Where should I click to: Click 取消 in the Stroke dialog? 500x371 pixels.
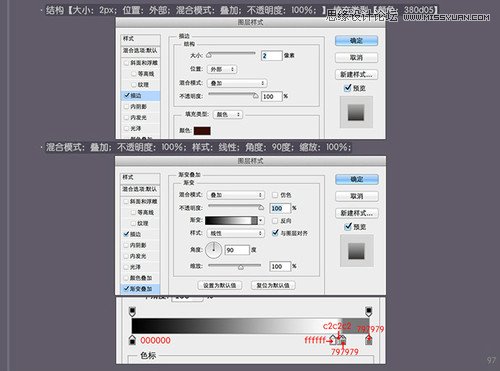click(x=356, y=57)
